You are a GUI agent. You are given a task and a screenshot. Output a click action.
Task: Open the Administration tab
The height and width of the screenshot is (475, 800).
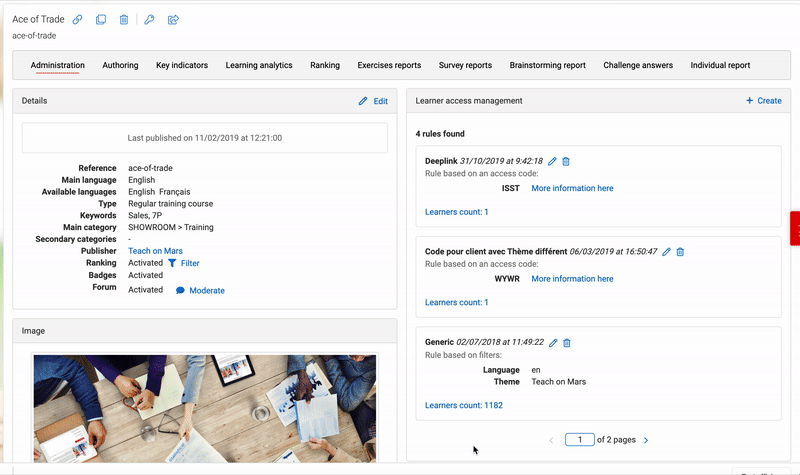coord(58,65)
